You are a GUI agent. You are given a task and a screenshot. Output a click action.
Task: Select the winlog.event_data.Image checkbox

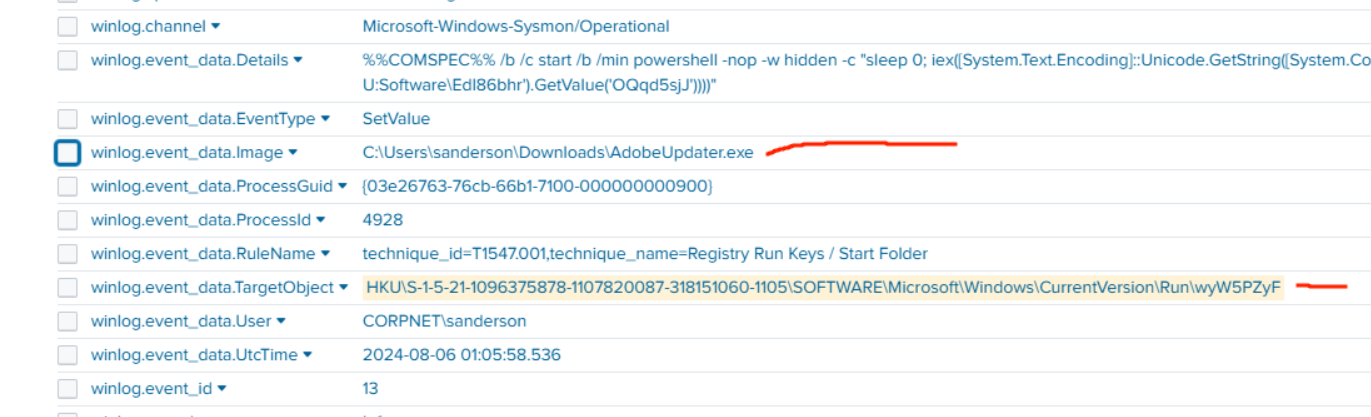coord(67,153)
